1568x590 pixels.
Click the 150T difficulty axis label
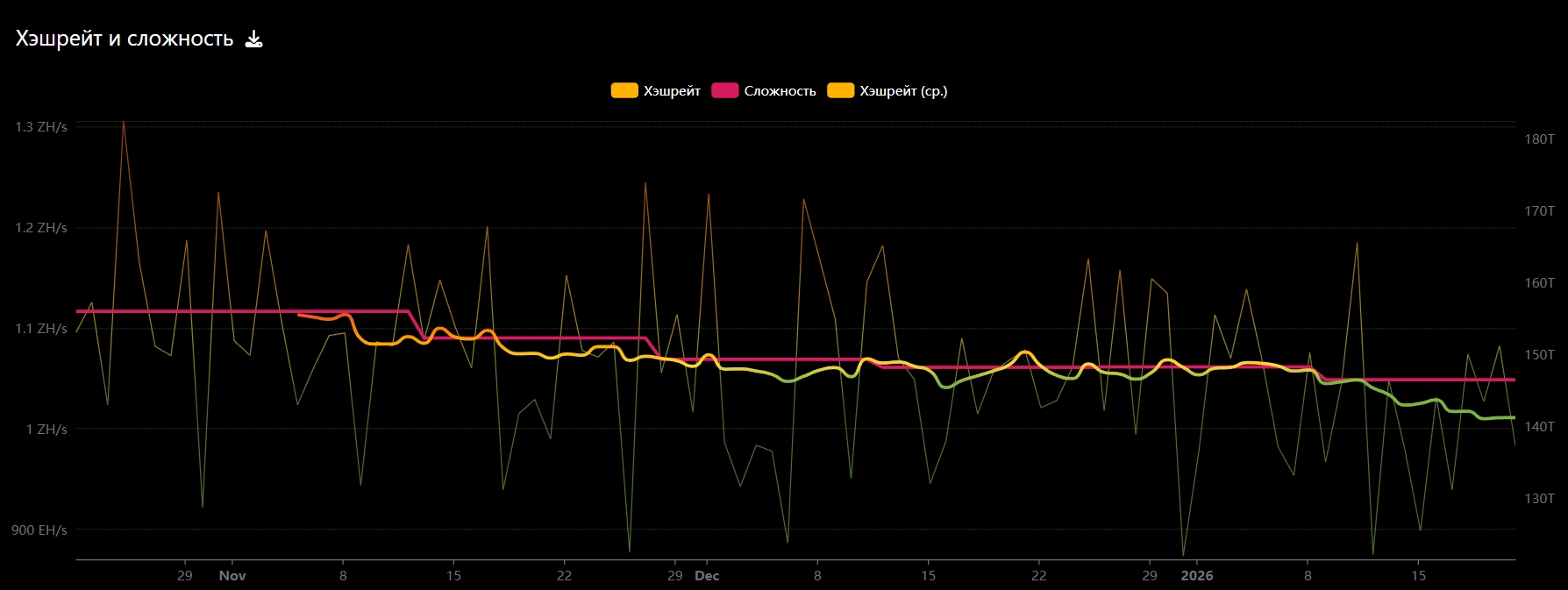tap(1539, 355)
